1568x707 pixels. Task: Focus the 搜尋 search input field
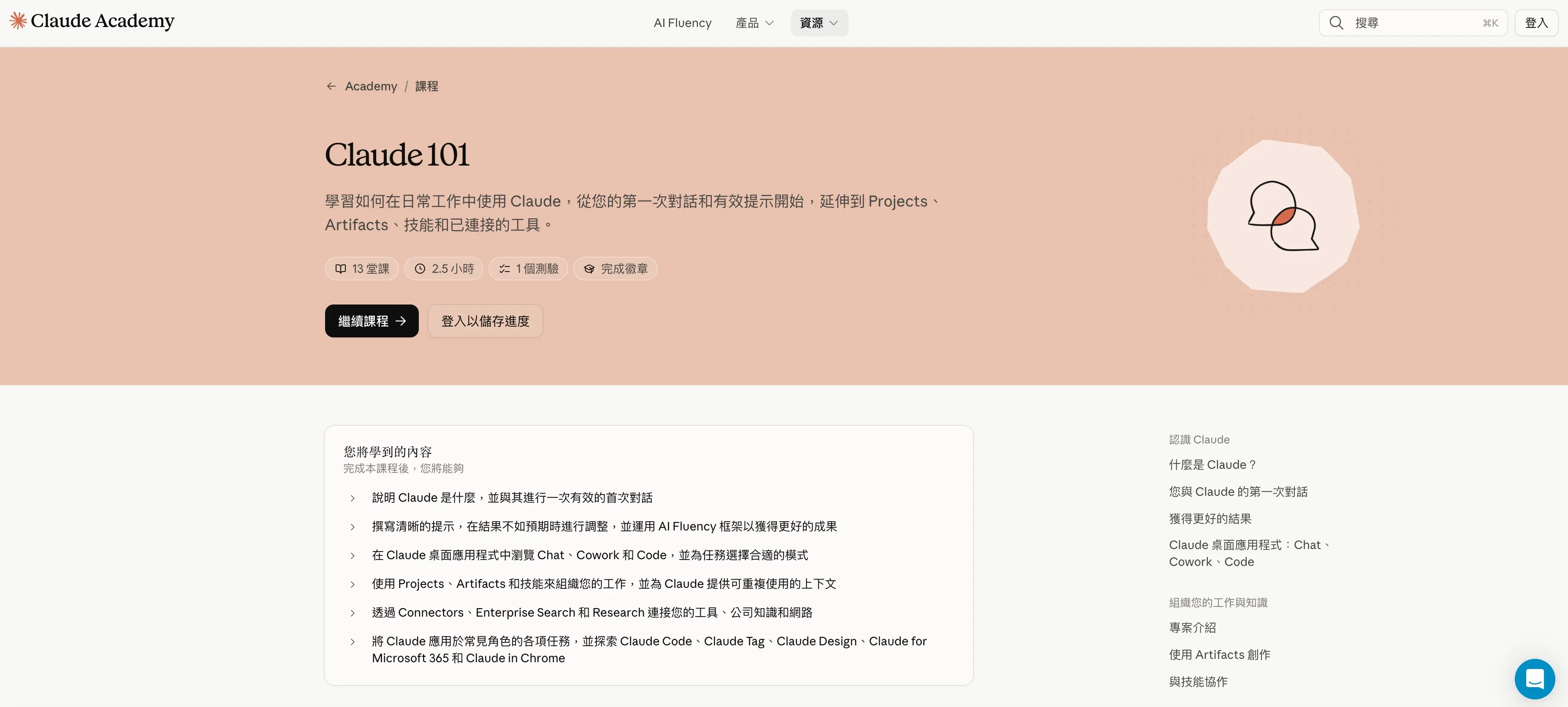(1413, 23)
